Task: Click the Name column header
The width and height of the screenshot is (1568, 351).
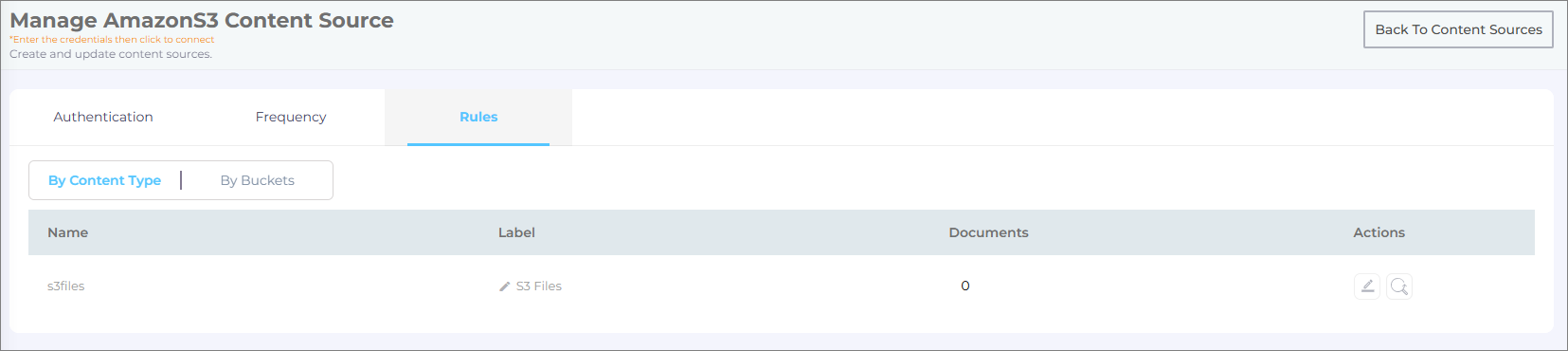Action: (68, 232)
